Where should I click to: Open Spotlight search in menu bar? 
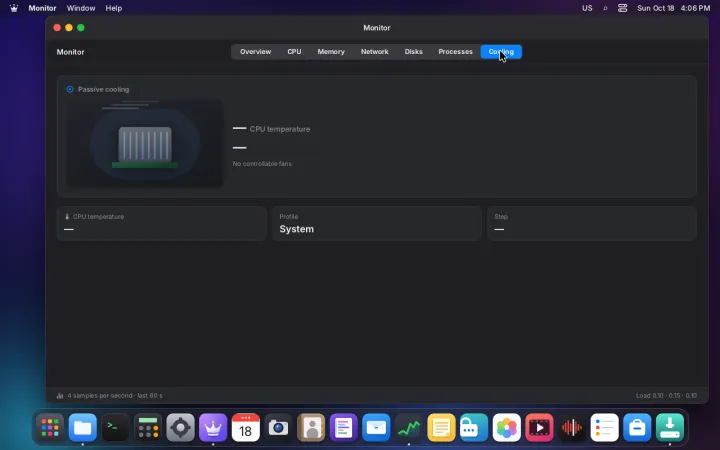coord(605,8)
